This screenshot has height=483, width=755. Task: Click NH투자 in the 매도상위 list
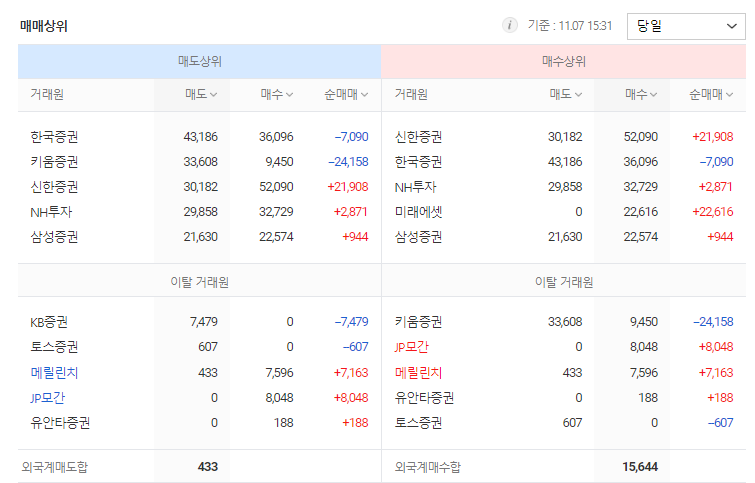51,212
